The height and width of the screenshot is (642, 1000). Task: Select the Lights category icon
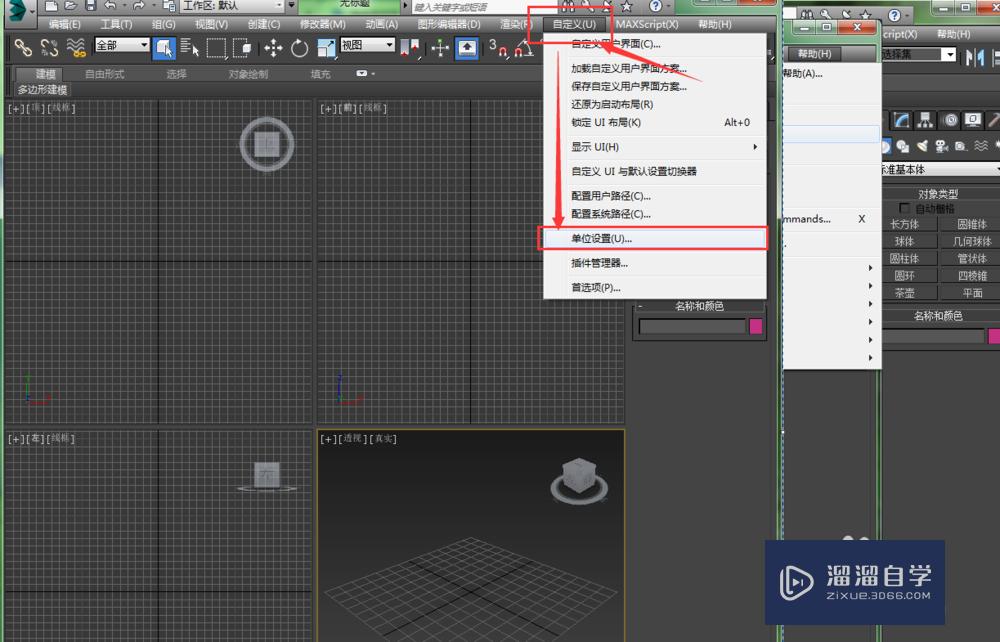pos(922,147)
